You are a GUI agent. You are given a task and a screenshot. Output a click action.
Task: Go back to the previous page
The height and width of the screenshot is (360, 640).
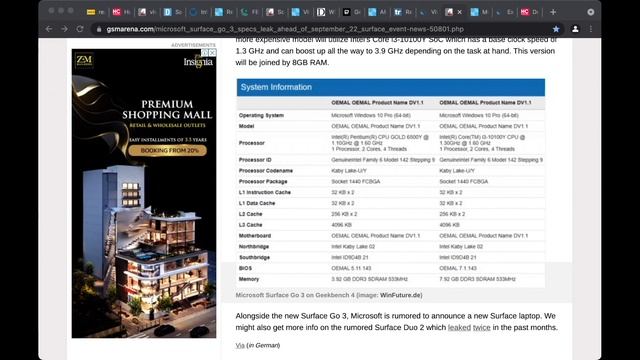pyautogui.click(x=49, y=29)
